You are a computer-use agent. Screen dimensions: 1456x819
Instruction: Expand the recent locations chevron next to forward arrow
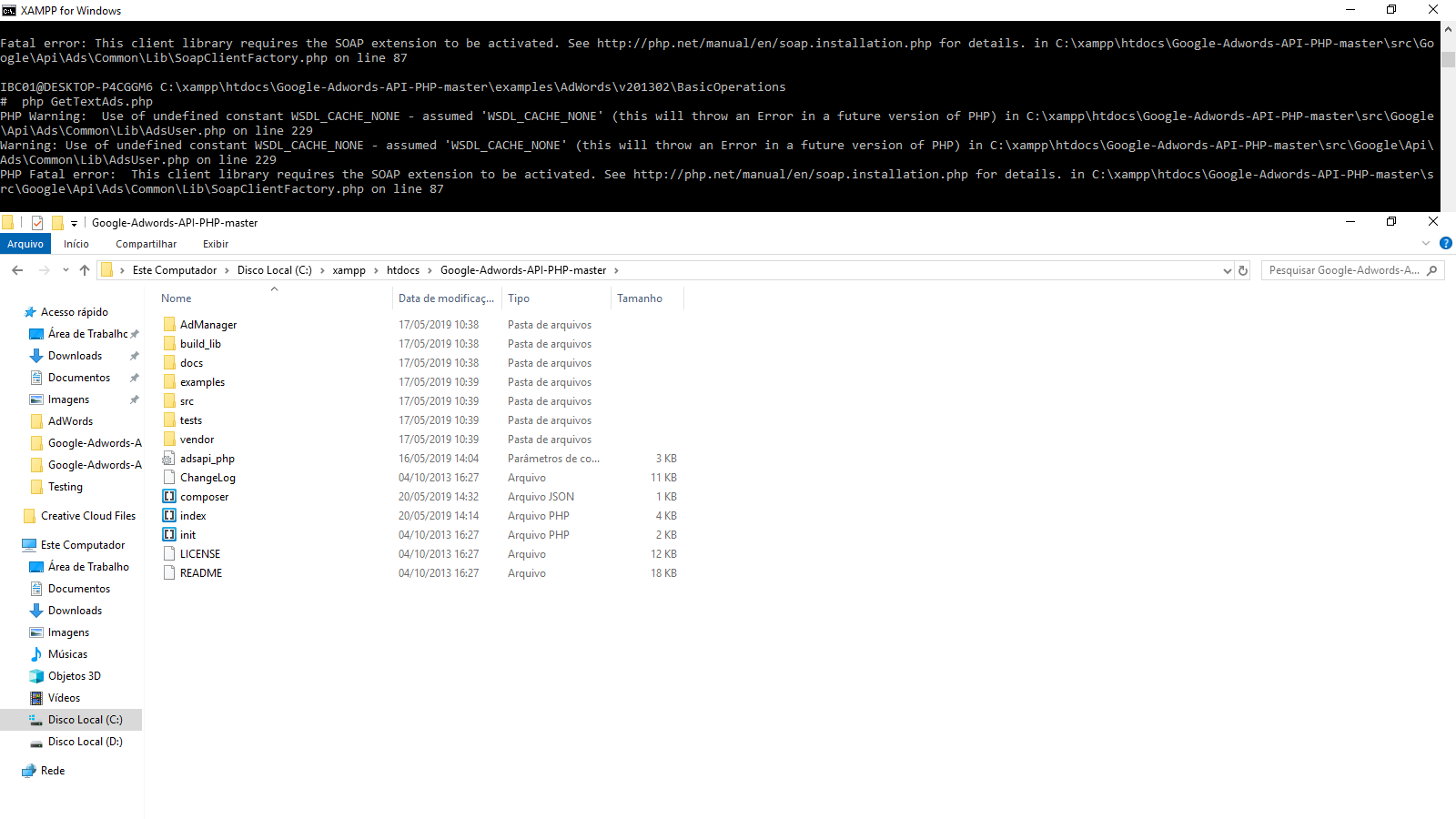pyautogui.click(x=65, y=269)
